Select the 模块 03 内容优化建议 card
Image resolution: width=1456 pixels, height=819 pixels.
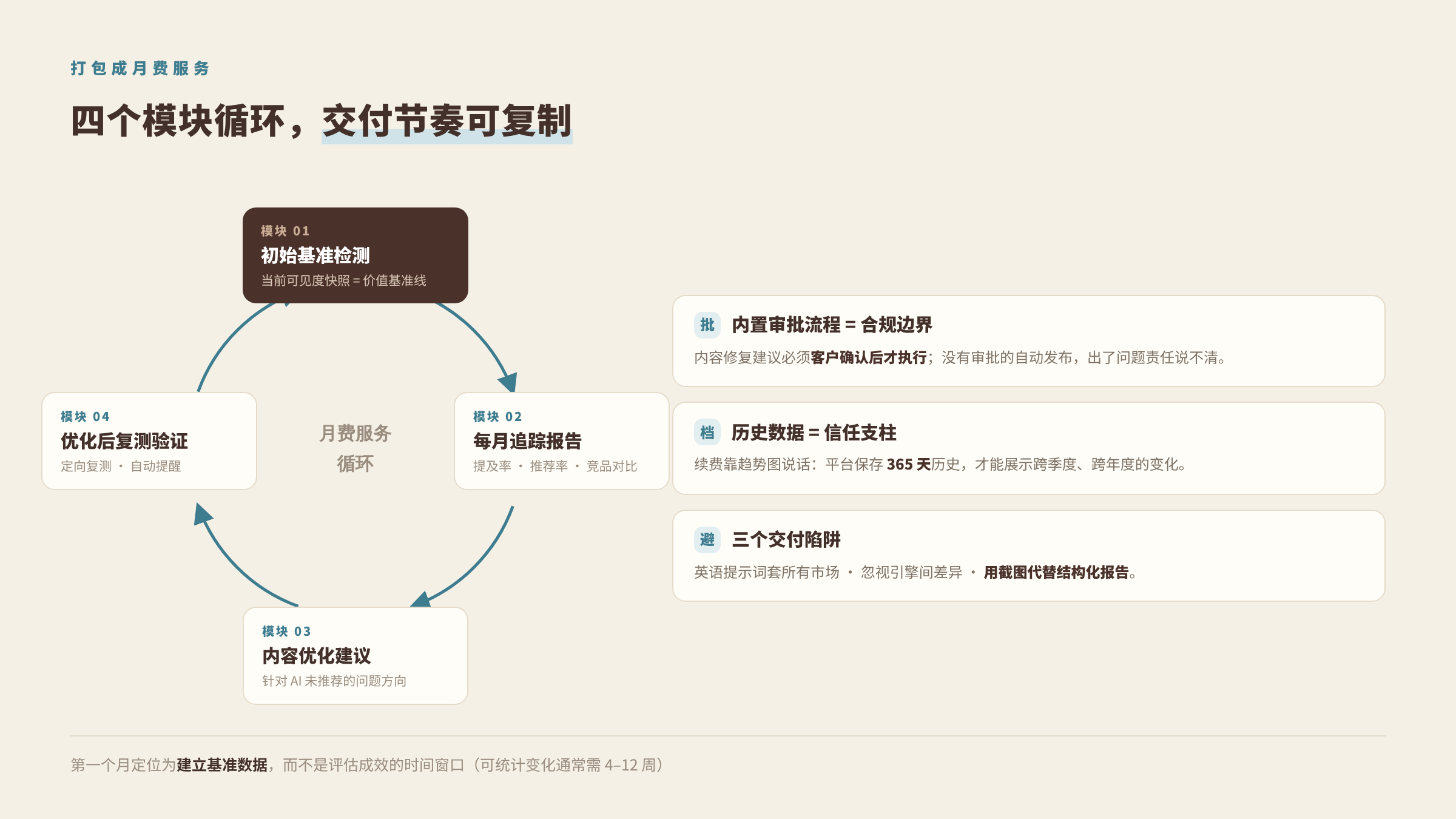click(x=356, y=656)
